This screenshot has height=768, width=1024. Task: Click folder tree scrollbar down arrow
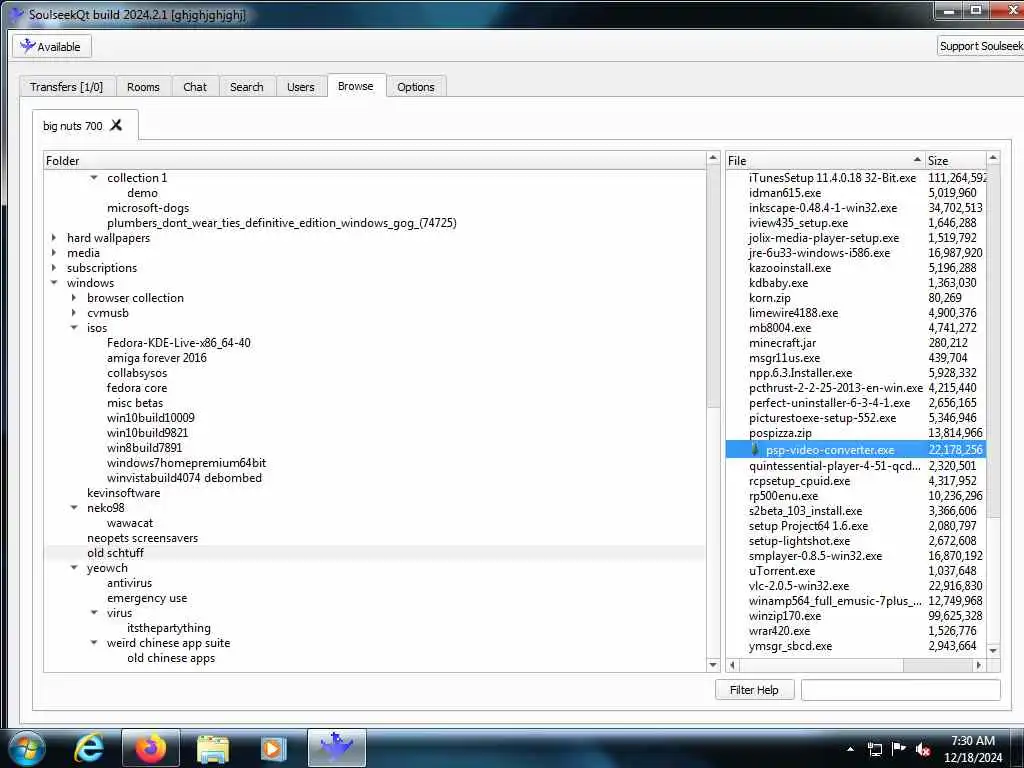[x=712, y=665]
